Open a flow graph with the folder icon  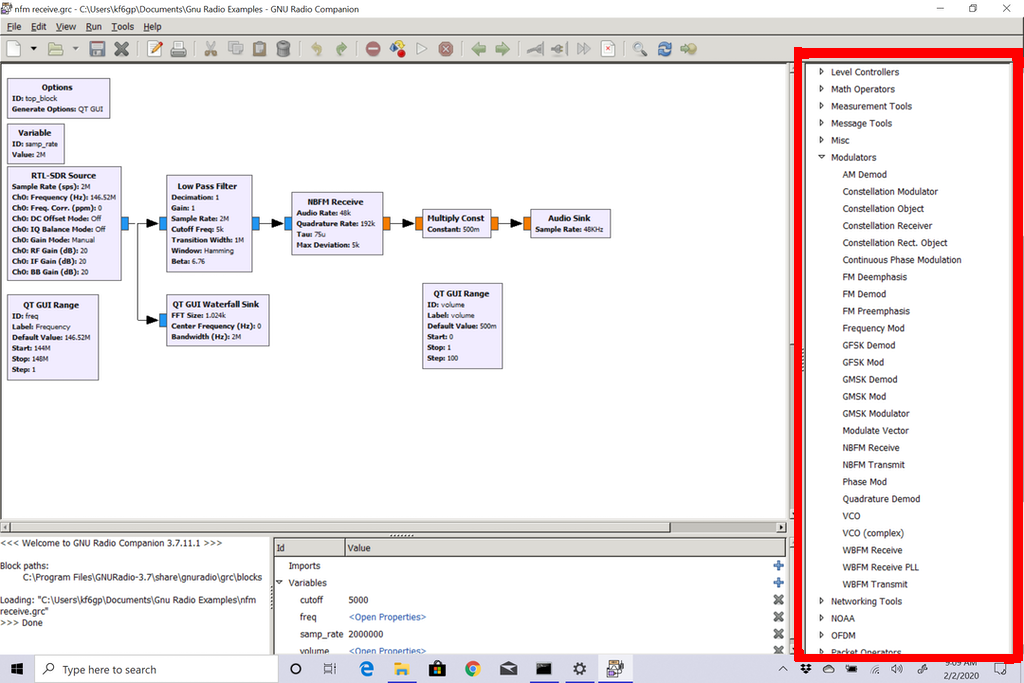pos(56,49)
